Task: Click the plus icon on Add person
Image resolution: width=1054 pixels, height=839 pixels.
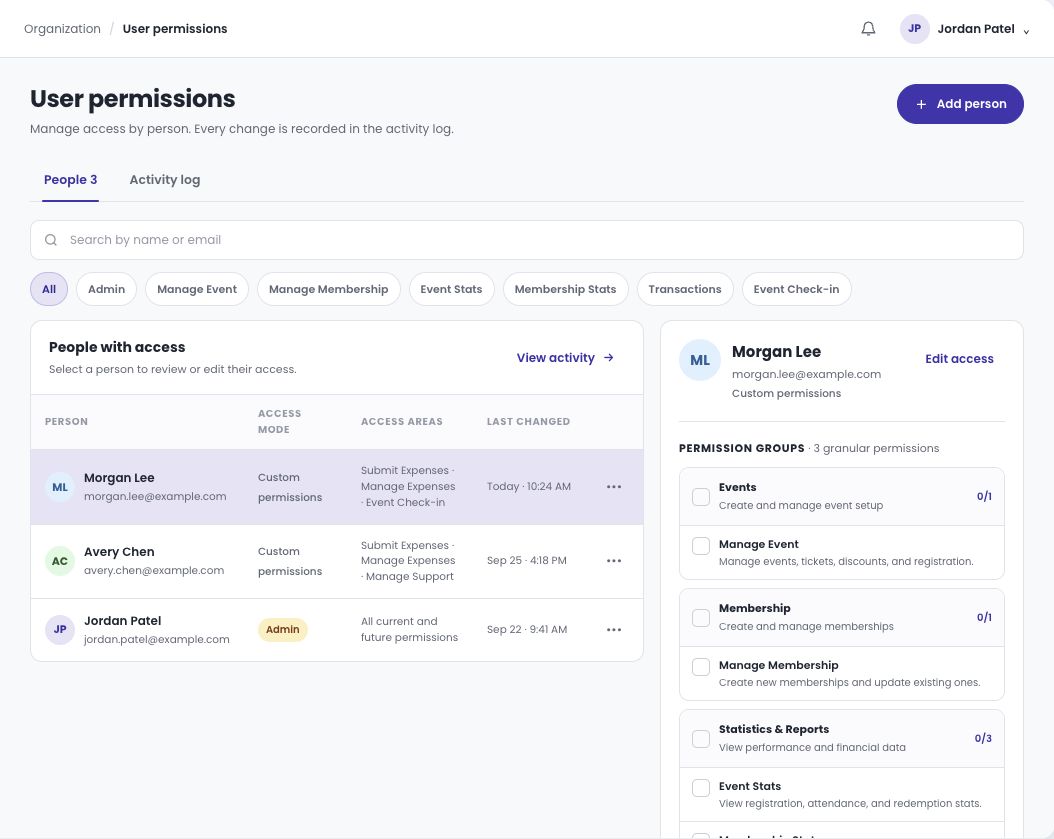Action: point(922,104)
